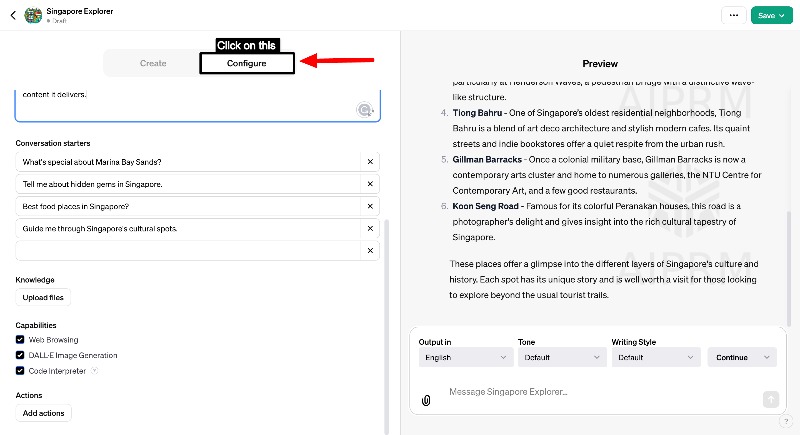
Task: Click the Add actions button
Action: click(x=44, y=413)
